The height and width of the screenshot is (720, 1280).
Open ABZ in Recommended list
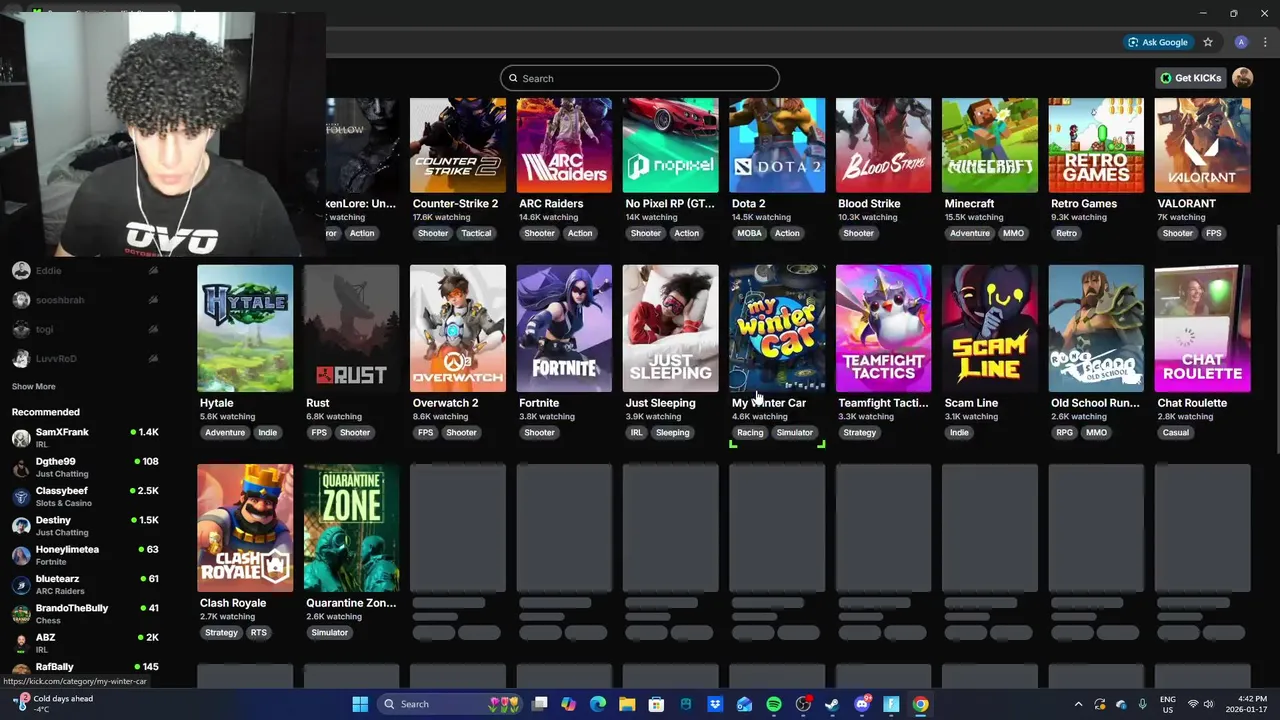(85, 643)
